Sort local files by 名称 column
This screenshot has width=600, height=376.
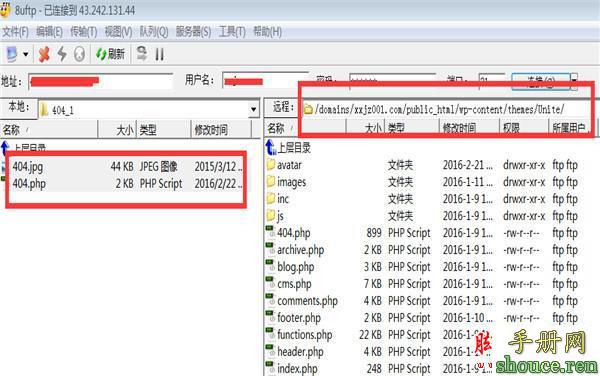tap(49, 130)
